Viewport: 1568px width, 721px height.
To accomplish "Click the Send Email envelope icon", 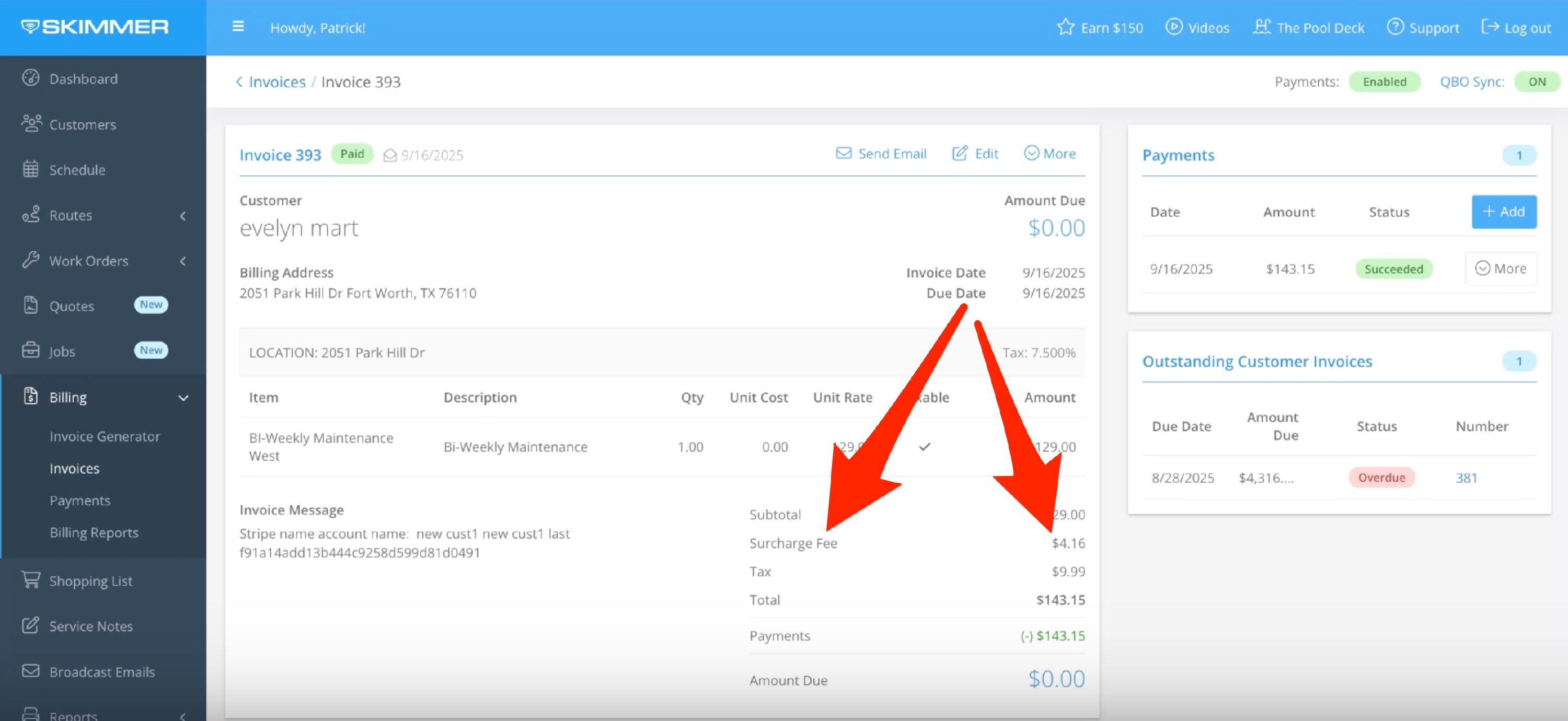I will click(x=844, y=153).
